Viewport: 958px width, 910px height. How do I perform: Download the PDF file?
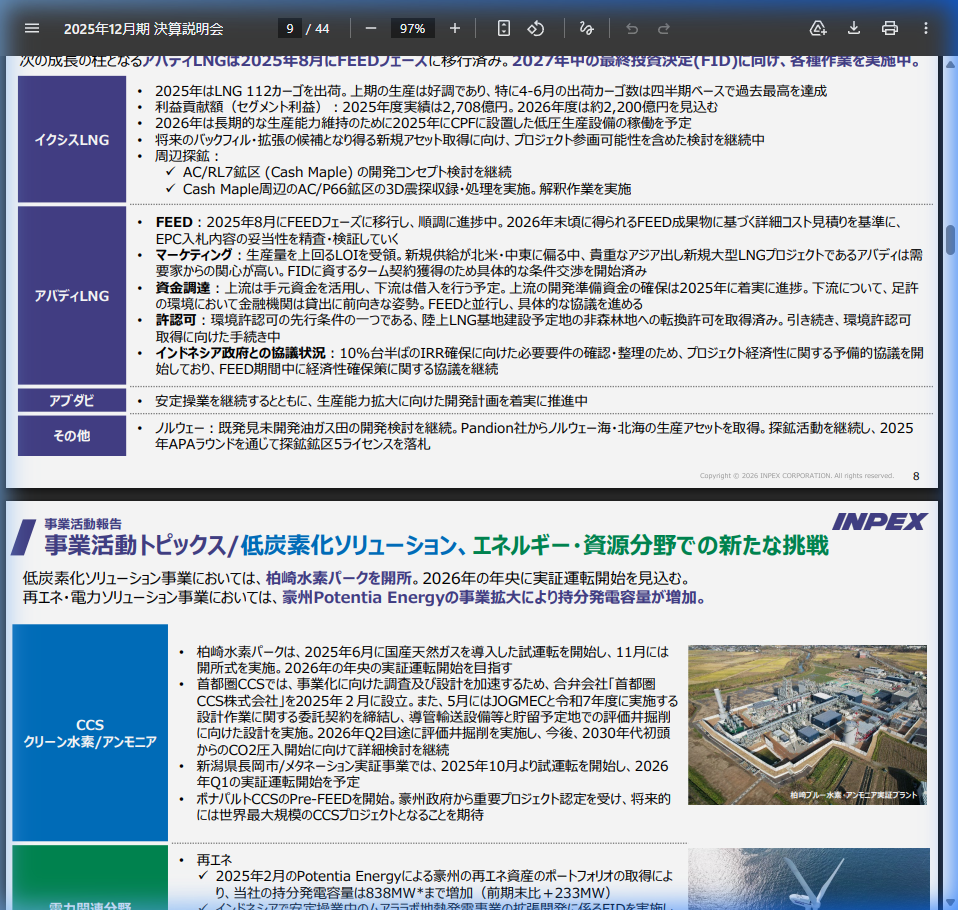click(854, 28)
